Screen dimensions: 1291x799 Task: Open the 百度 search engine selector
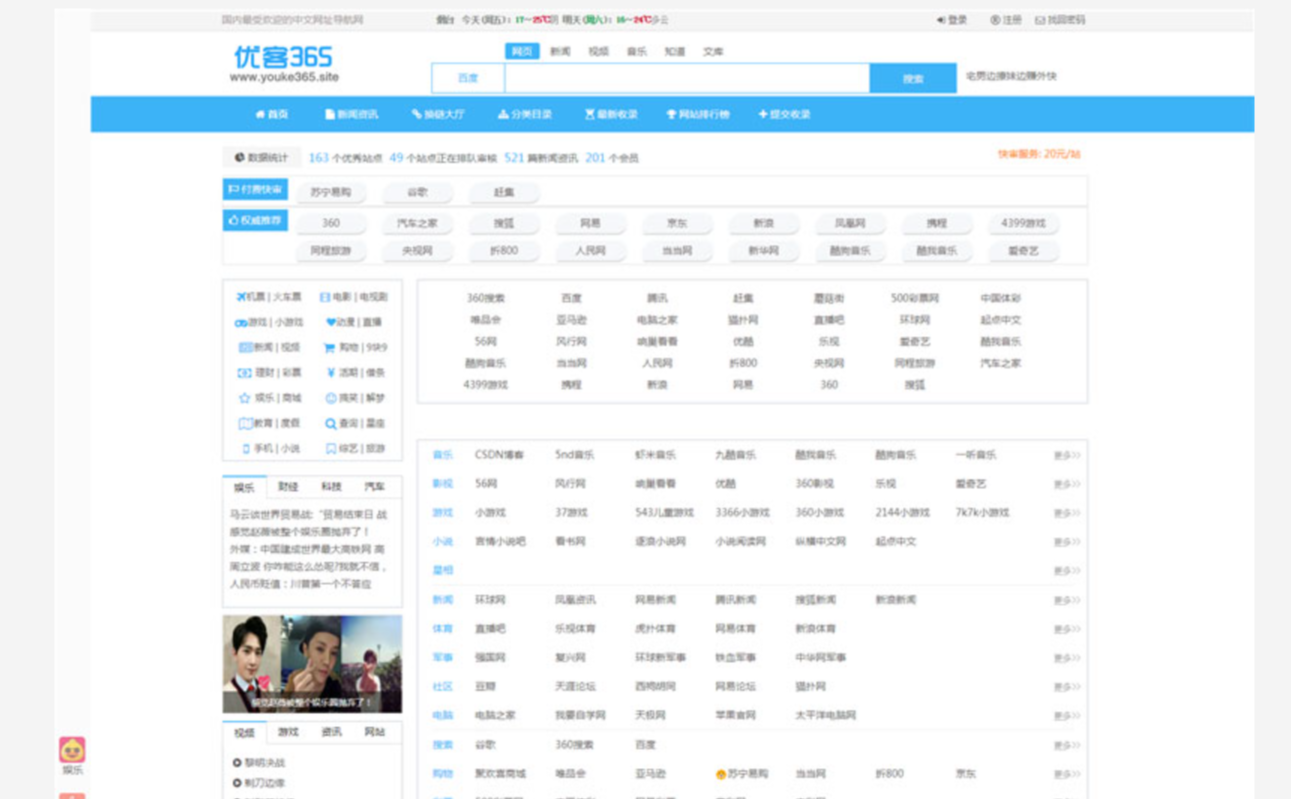tap(468, 78)
